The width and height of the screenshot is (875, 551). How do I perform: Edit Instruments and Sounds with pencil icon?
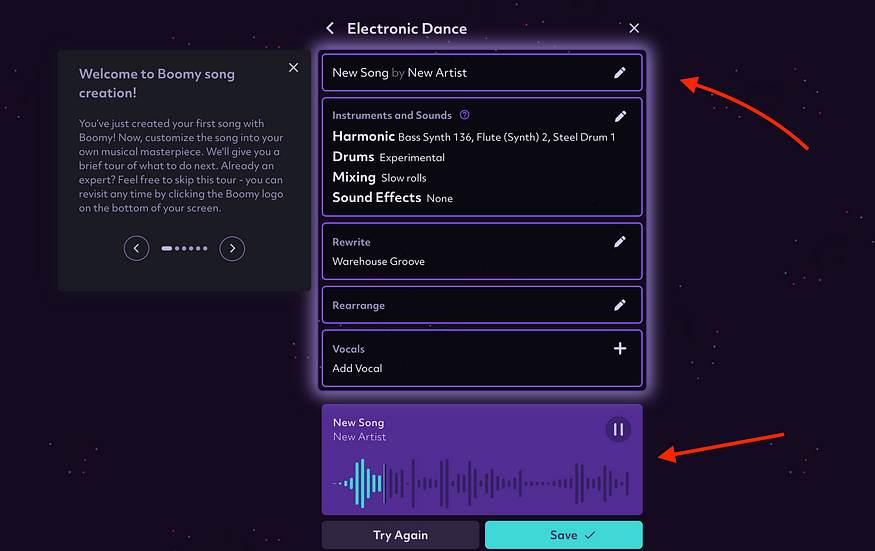(620, 116)
